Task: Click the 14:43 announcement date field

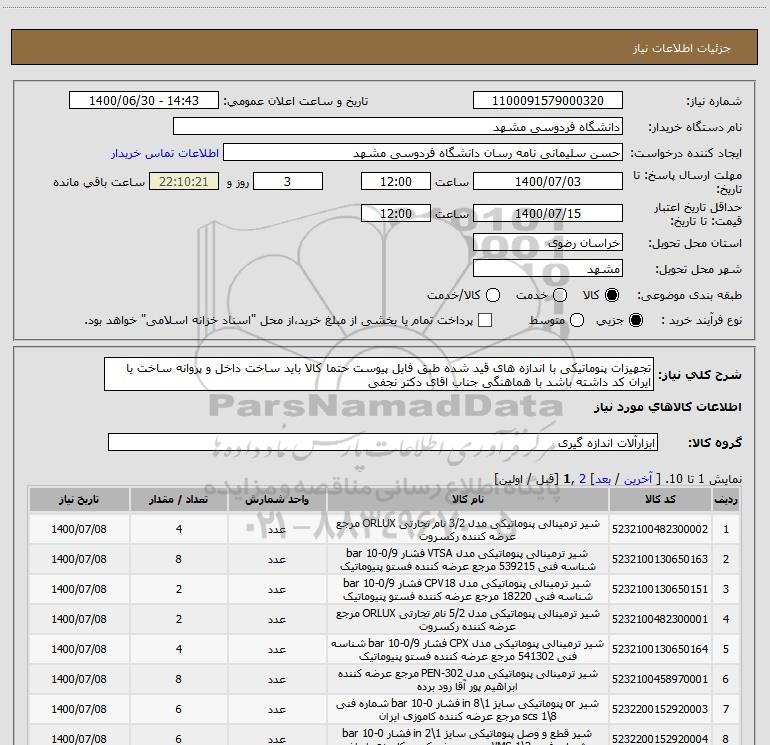Action: [x=144, y=100]
